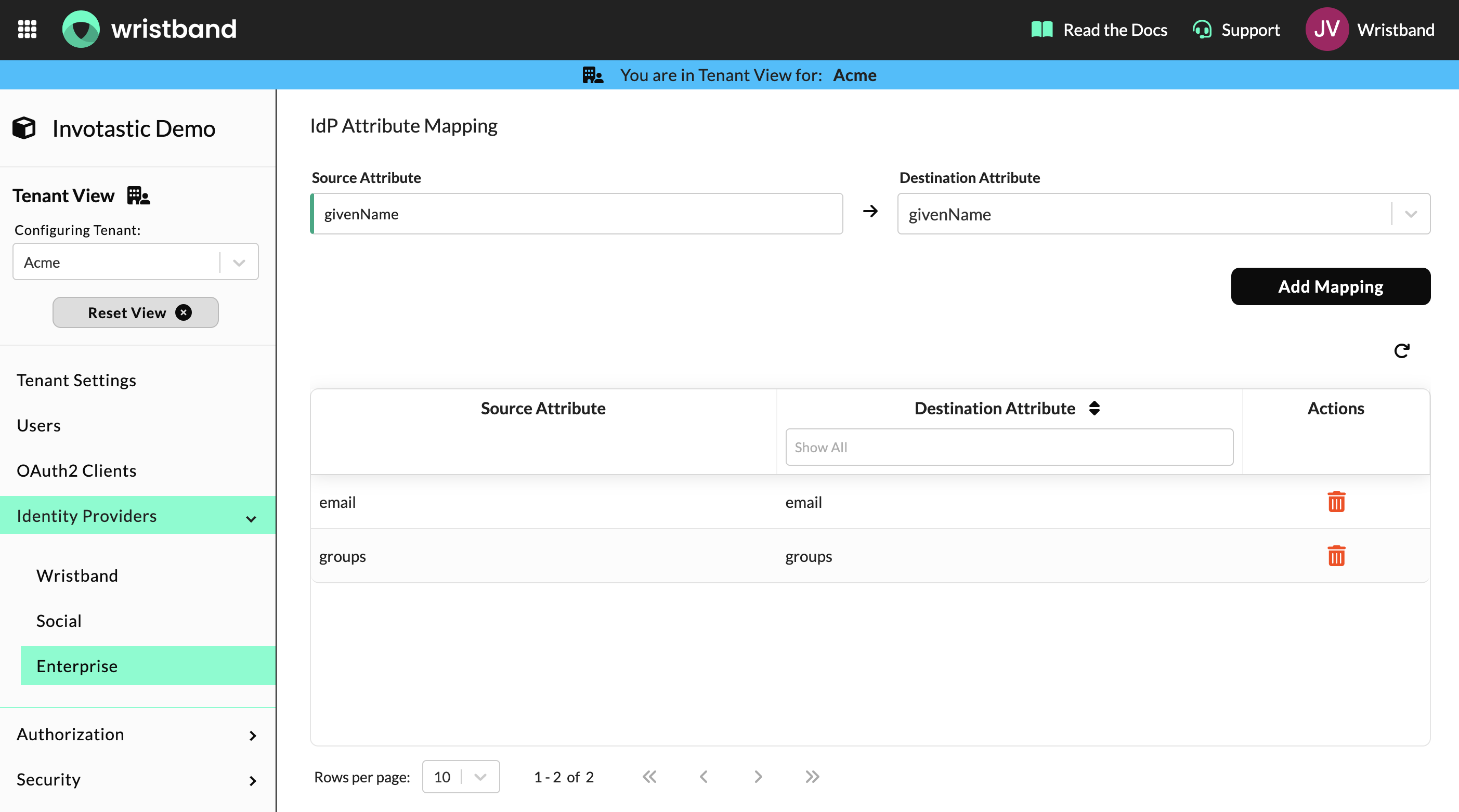Go to the previous page
This screenshot has width=1459, height=812.
[704, 777]
